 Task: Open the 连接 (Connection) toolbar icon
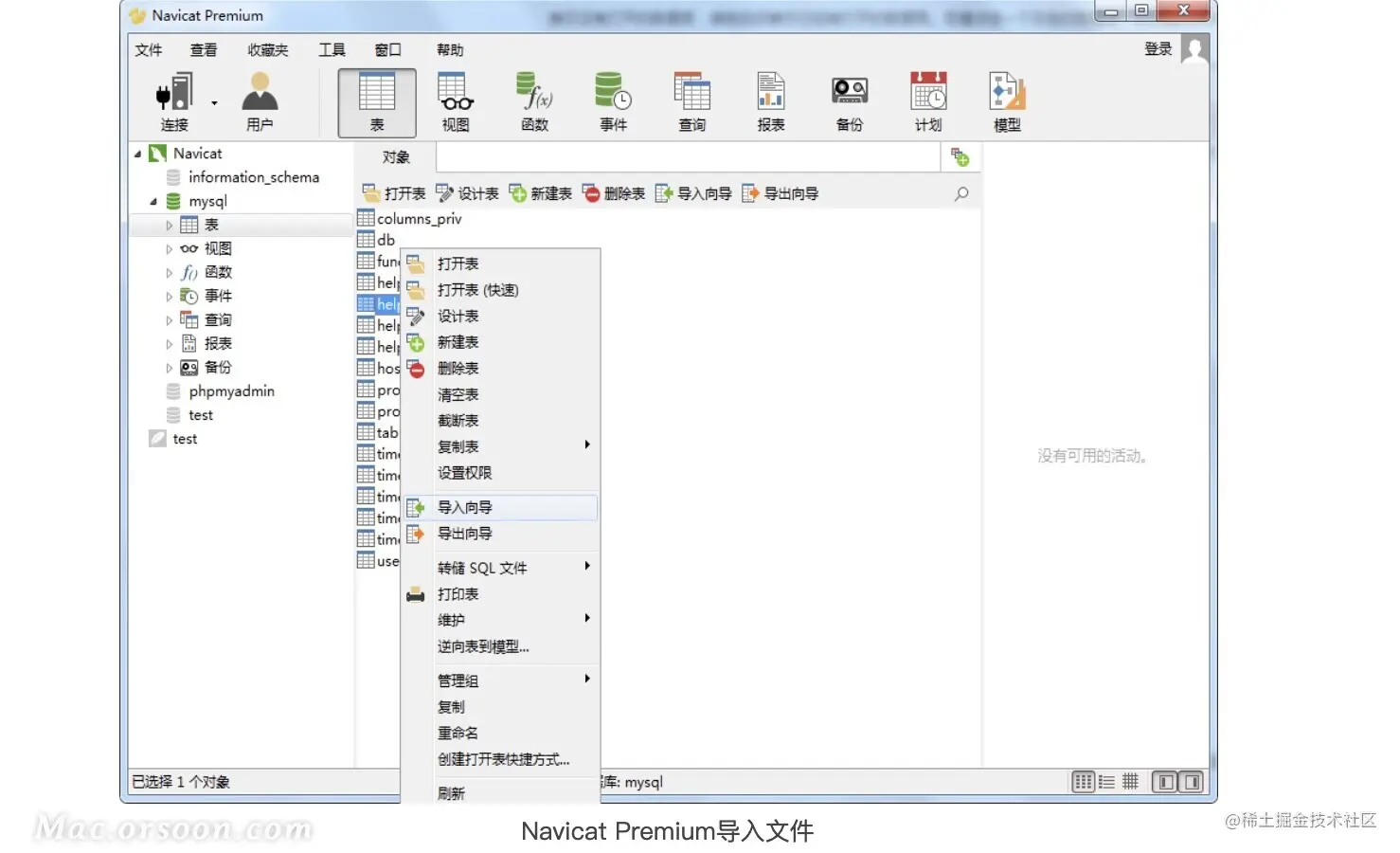coord(174,101)
